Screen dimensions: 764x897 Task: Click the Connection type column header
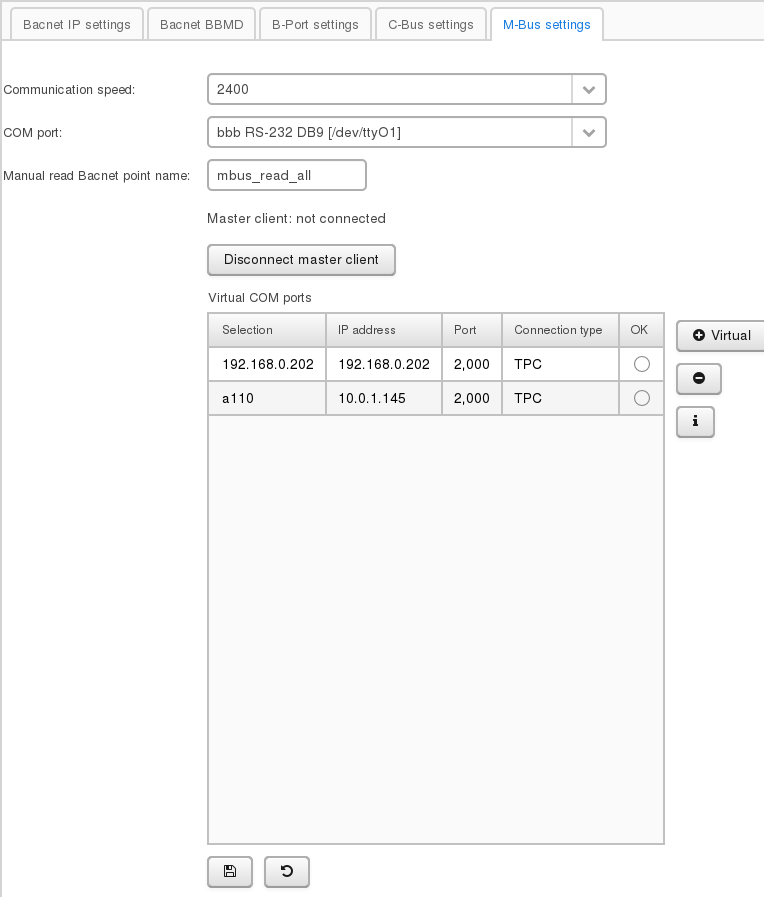[x=559, y=330]
